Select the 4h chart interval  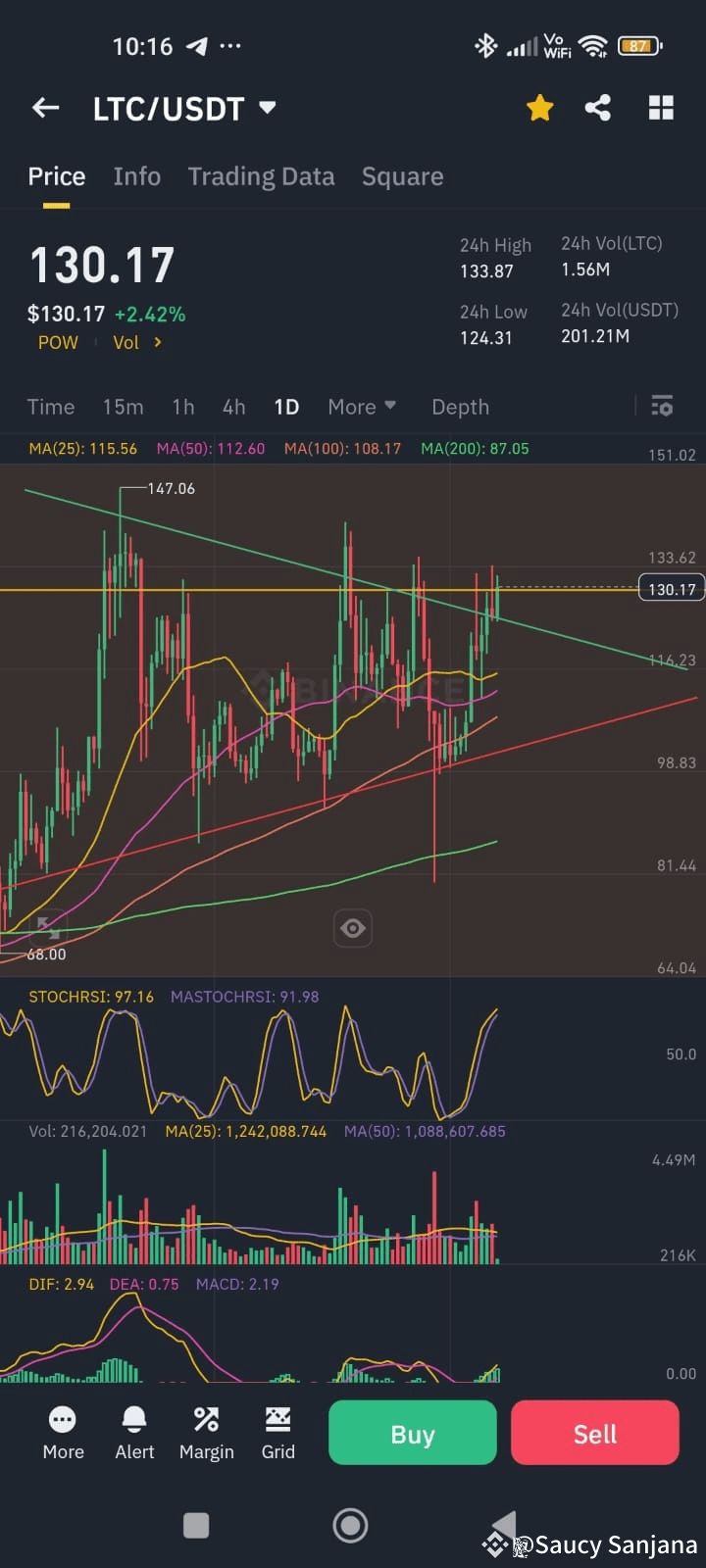233,407
